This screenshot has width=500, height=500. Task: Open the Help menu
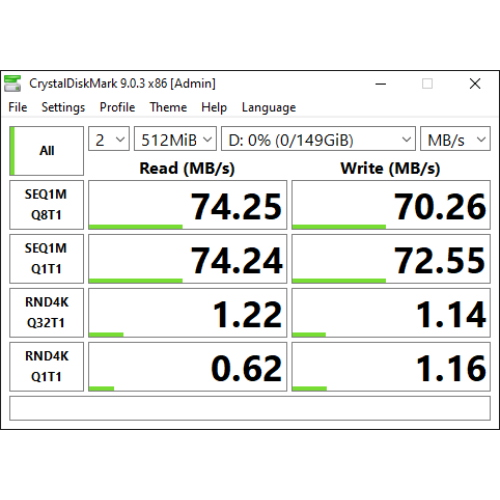coord(214,107)
